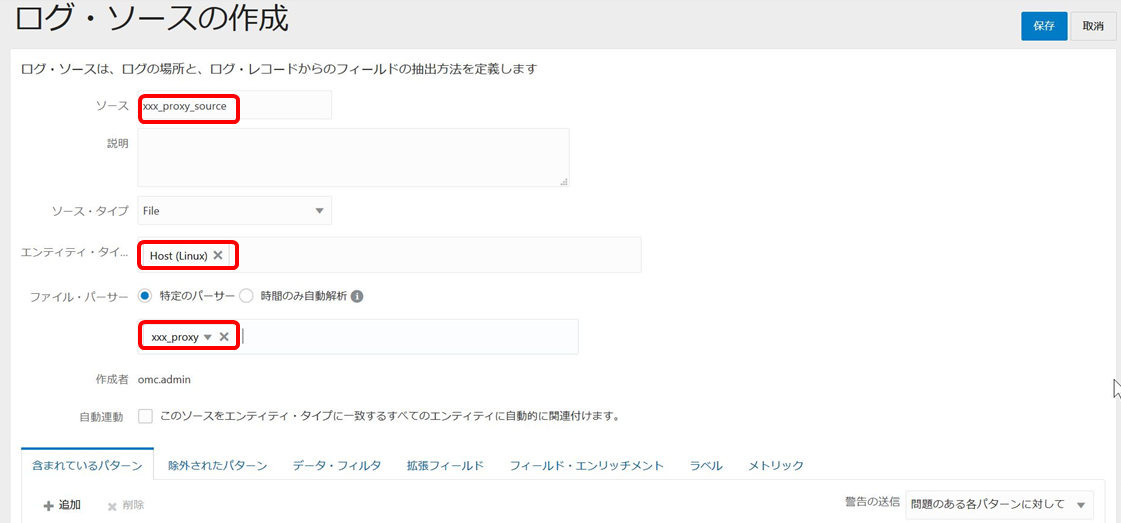
Task: Click the omc.admin creator text
Action: coord(164,379)
